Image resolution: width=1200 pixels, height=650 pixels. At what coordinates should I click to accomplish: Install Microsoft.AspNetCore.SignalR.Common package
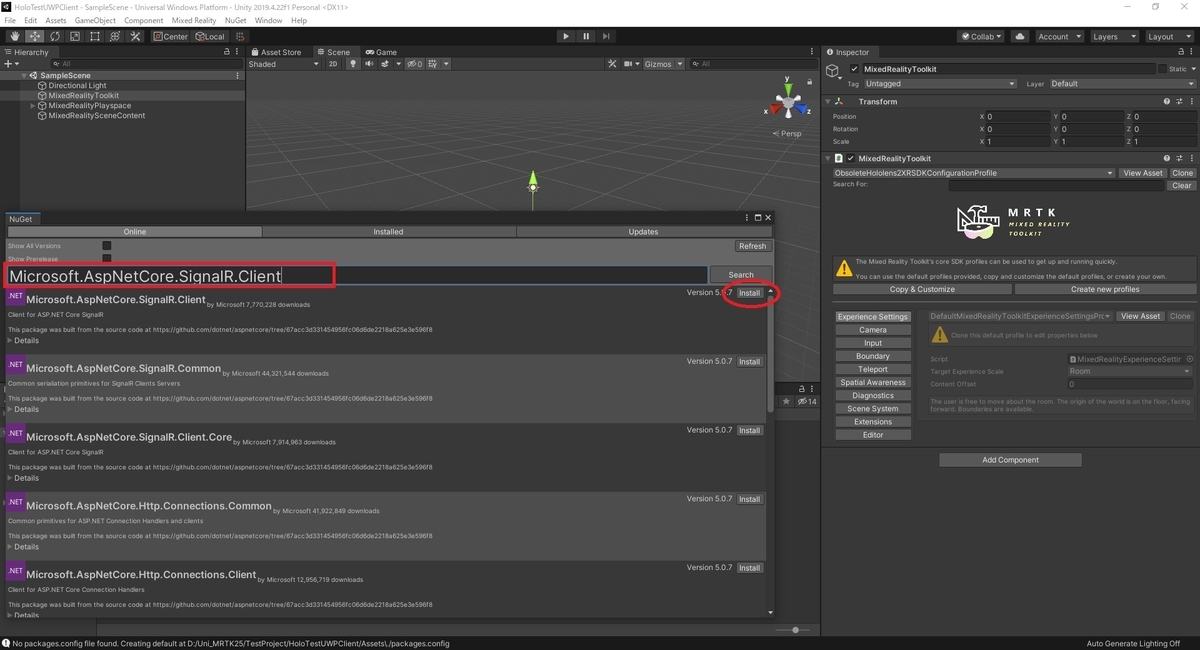tap(749, 362)
